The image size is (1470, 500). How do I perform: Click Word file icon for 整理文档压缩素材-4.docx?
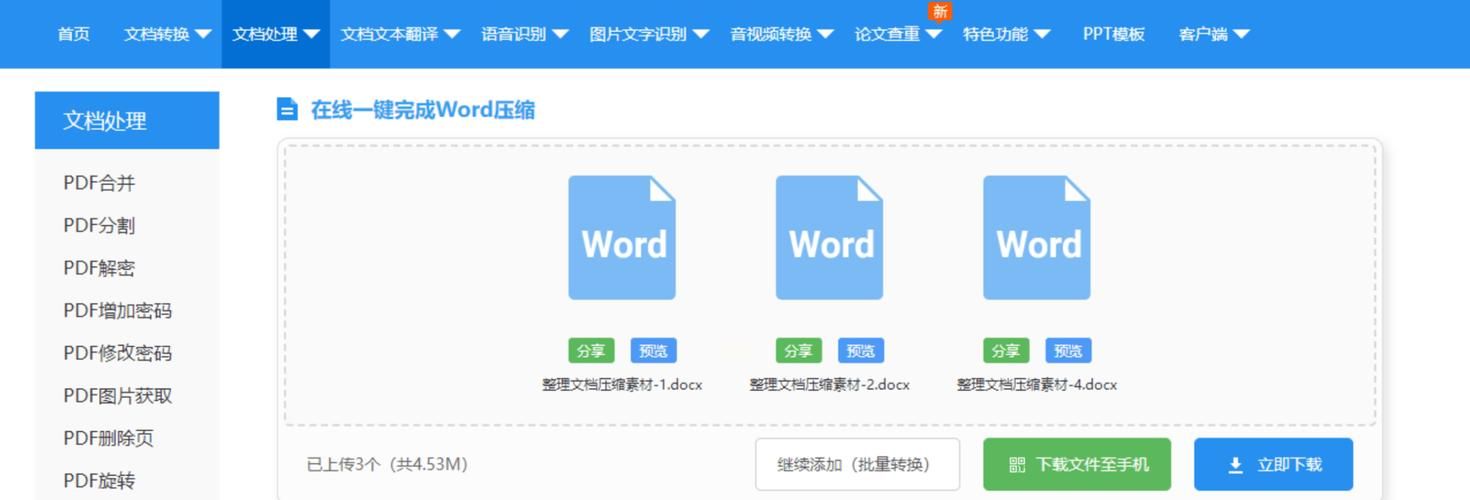point(1037,238)
